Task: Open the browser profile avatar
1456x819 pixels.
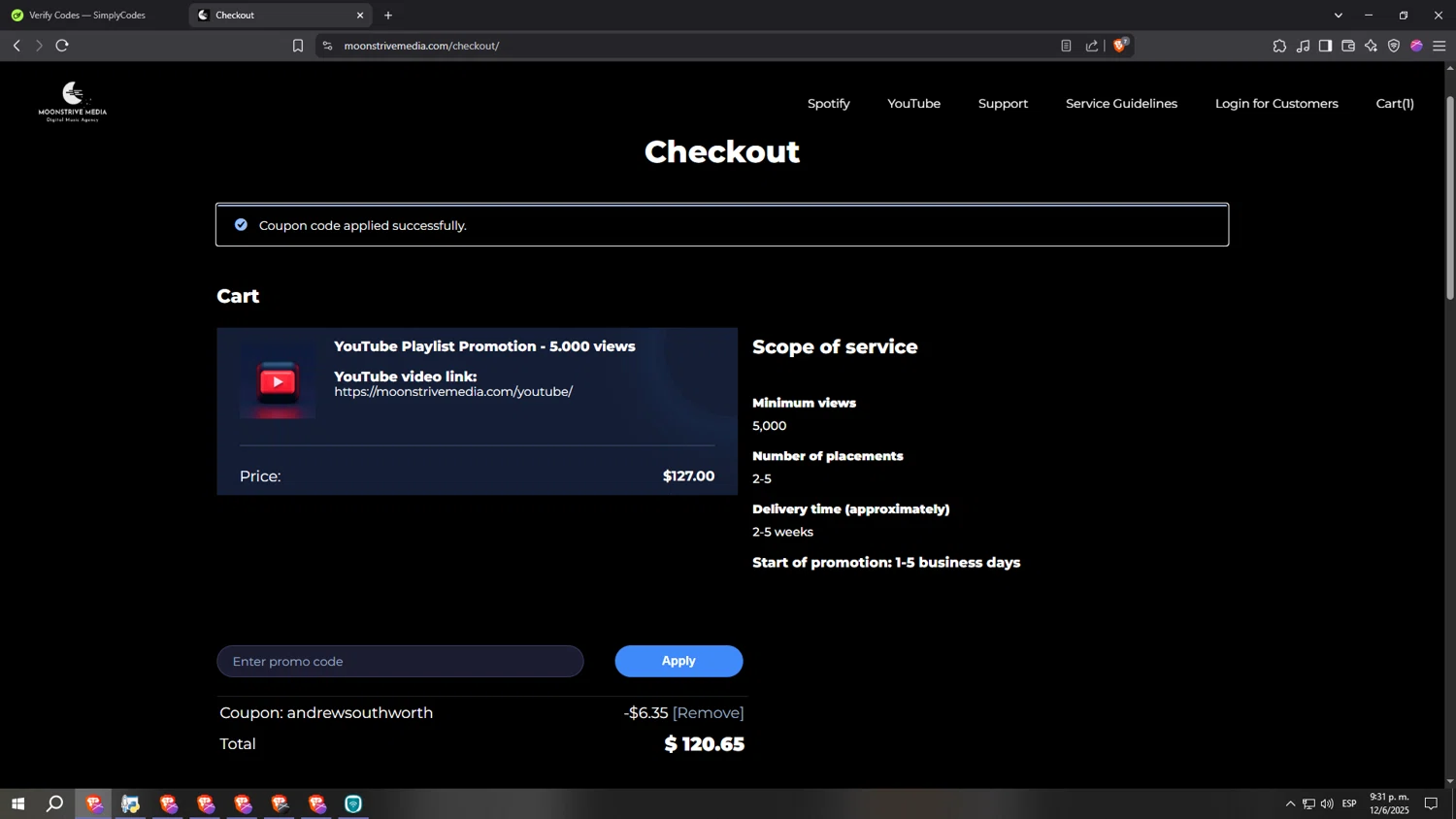Action: (1416, 46)
